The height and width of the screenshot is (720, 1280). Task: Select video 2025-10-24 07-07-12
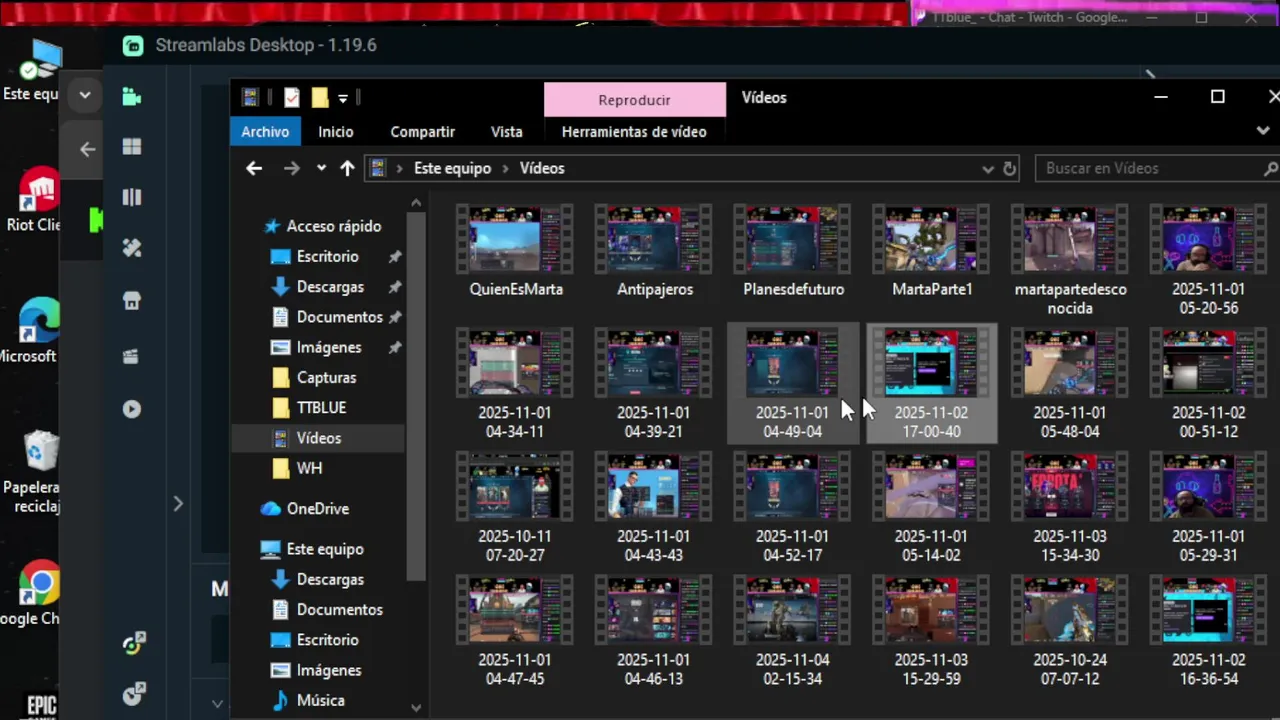tap(1070, 632)
